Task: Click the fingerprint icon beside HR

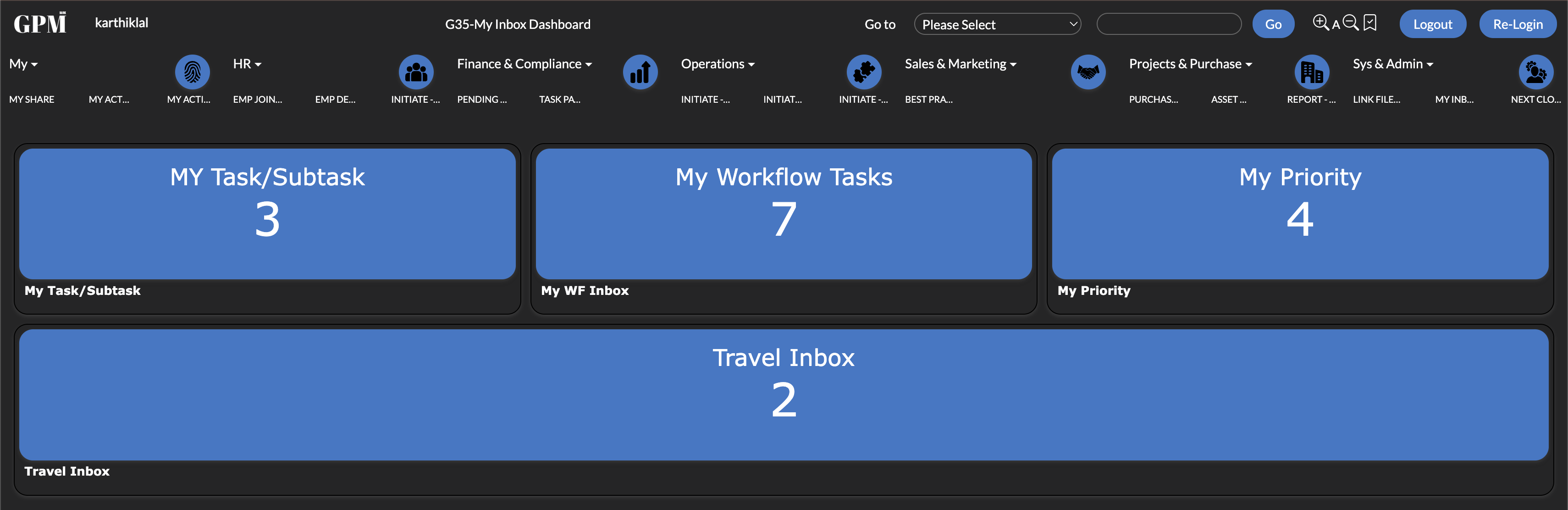Action: (193, 72)
